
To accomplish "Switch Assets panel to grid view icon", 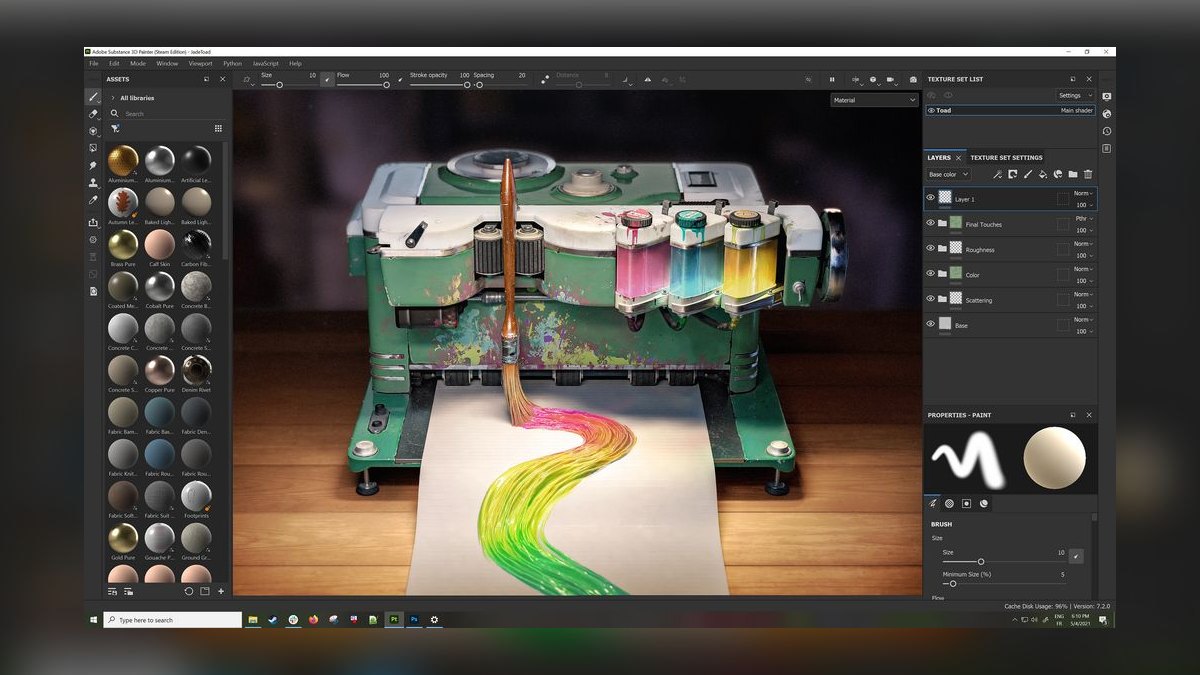I will [218, 128].
